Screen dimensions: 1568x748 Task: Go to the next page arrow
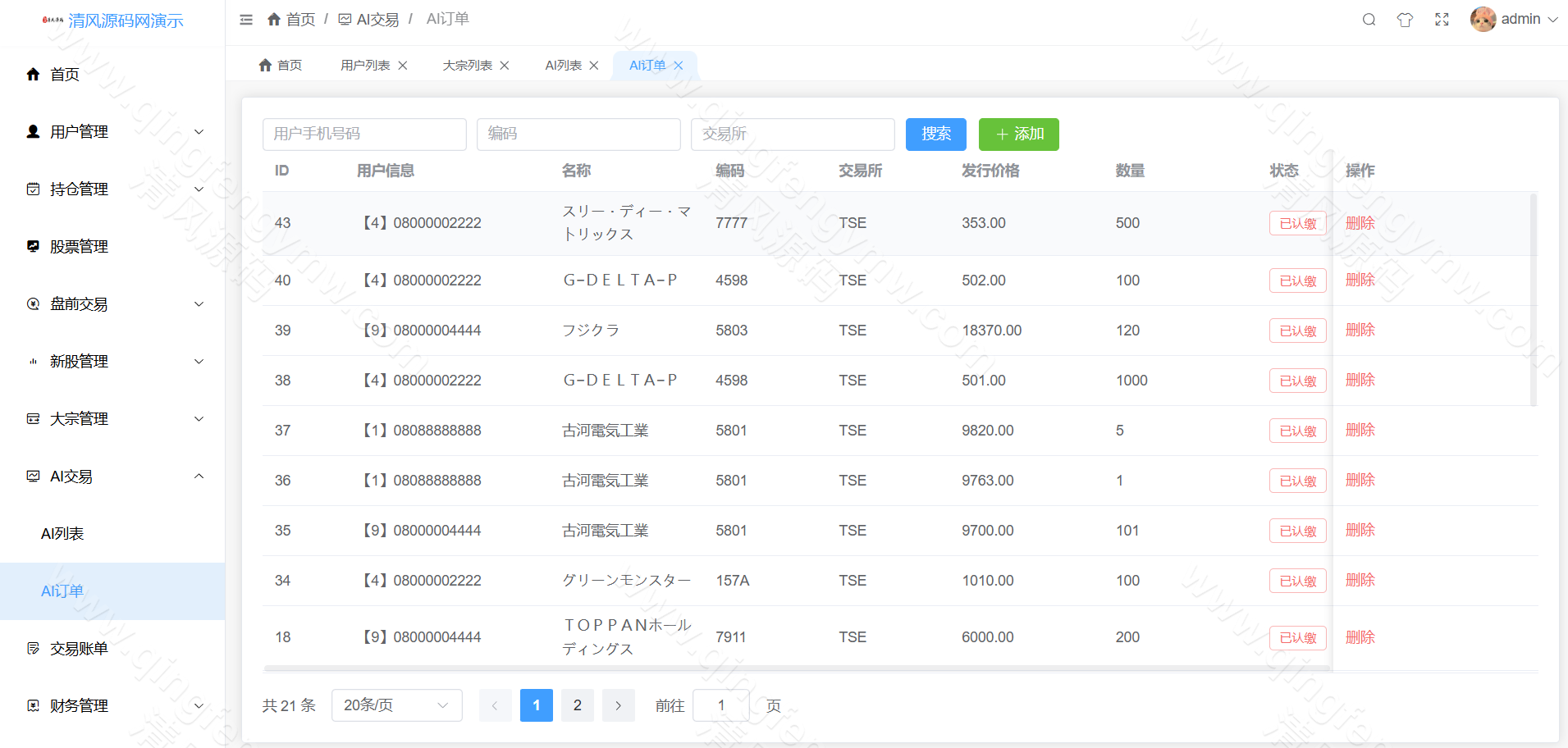(x=619, y=705)
